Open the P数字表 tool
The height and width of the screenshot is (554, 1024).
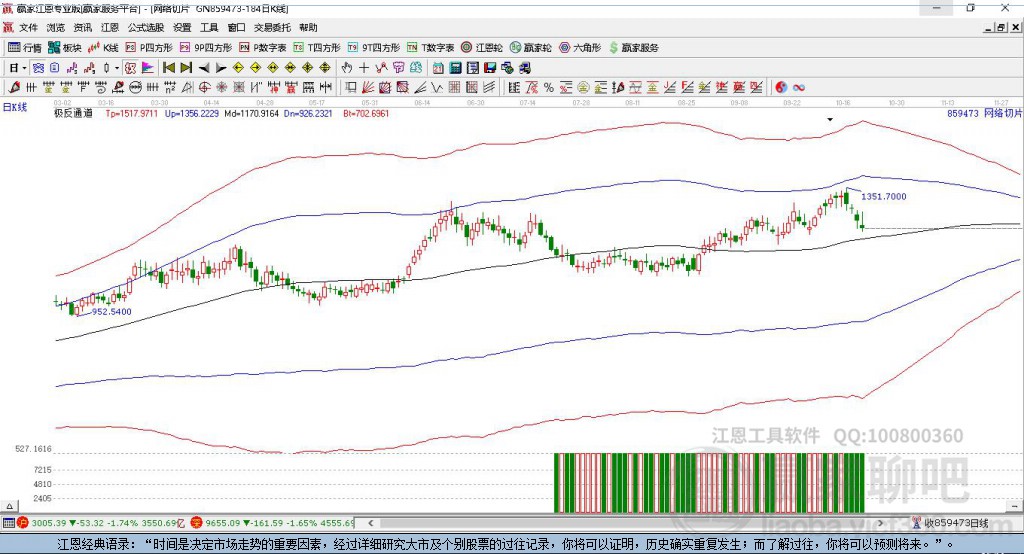coord(263,48)
